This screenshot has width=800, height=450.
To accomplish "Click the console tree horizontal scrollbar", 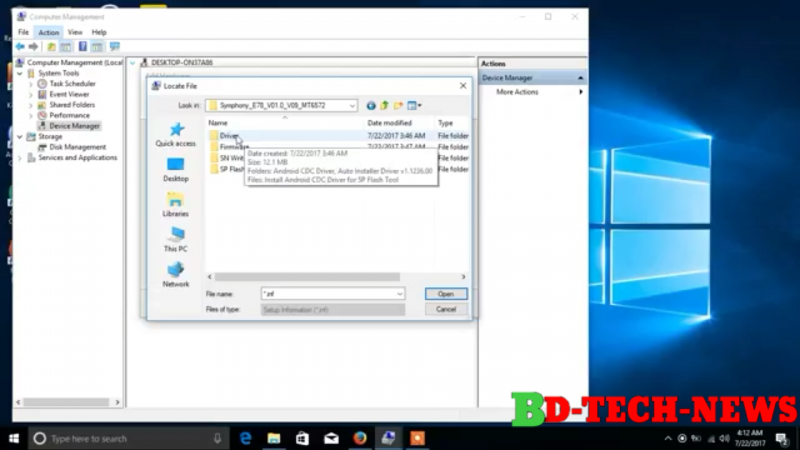I will pos(66,403).
